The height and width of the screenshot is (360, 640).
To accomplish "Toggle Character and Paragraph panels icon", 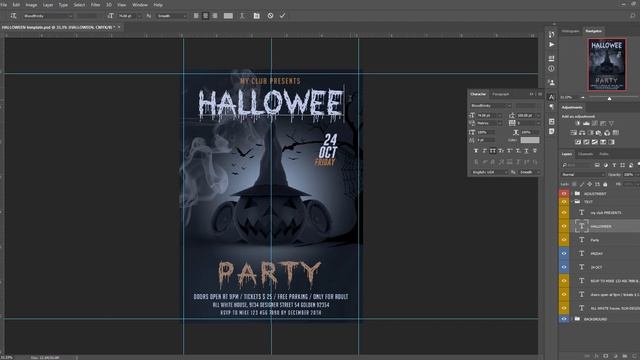I will [x=256, y=16].
